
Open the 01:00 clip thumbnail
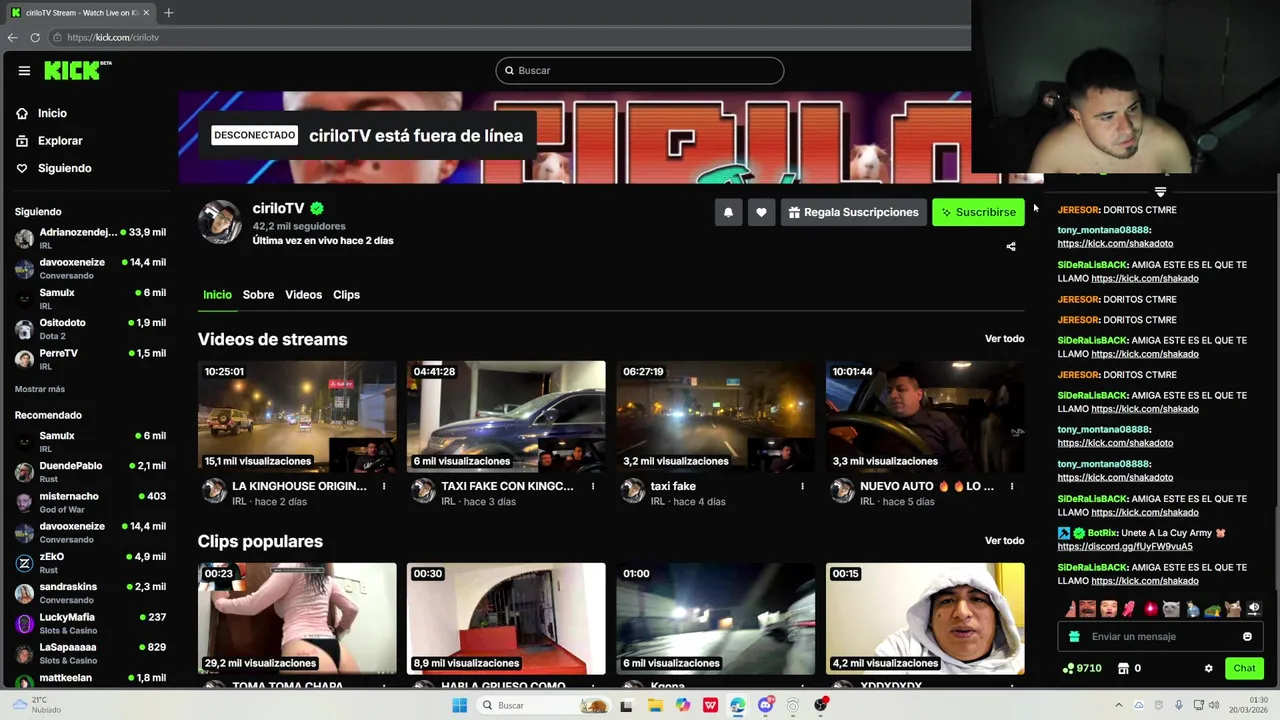[x=715, y=619]
